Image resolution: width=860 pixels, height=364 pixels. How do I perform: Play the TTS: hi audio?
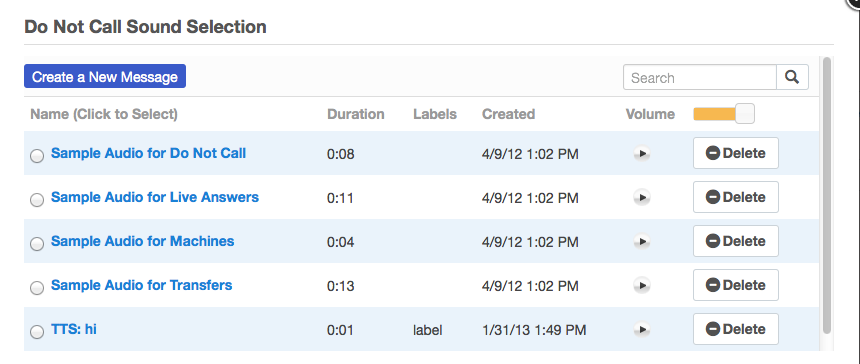[642, 329]
